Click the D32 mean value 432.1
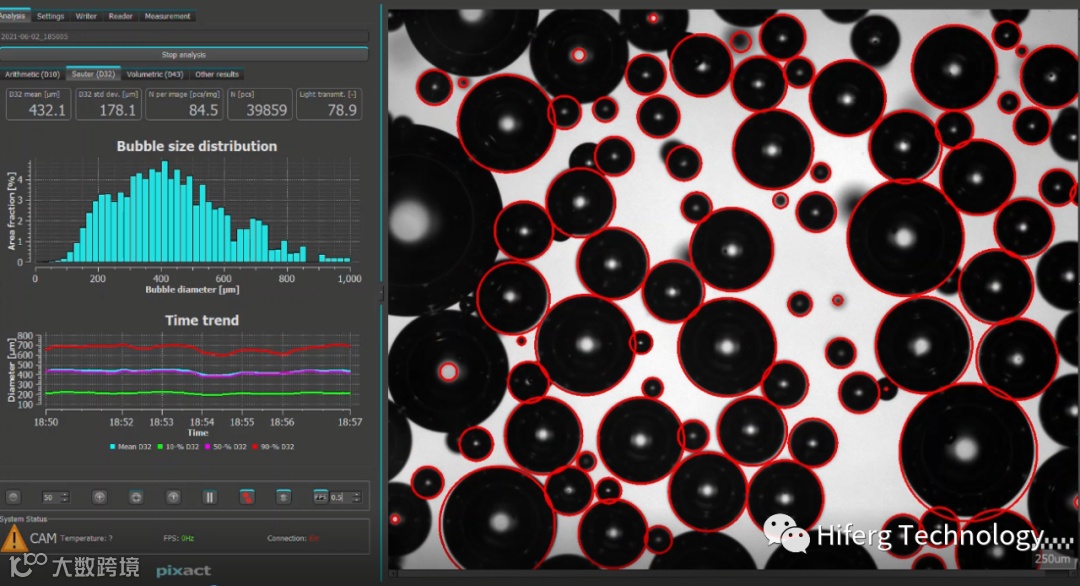Screen dimensions: 1080x586 [47, 110]
